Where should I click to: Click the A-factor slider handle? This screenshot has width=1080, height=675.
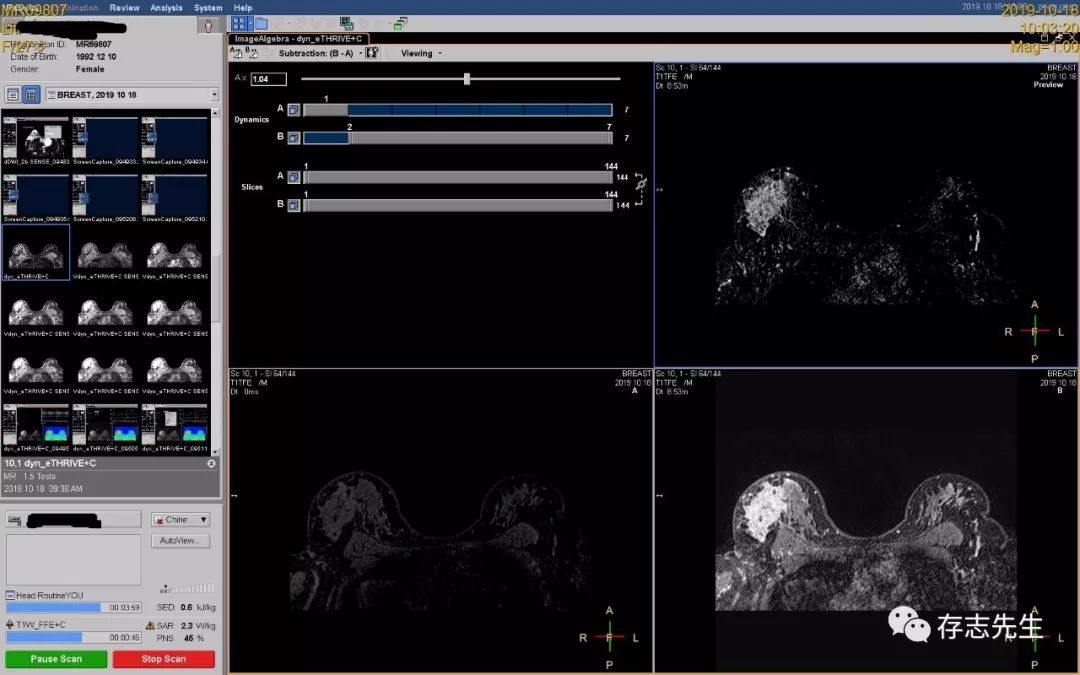click(467, 78)
